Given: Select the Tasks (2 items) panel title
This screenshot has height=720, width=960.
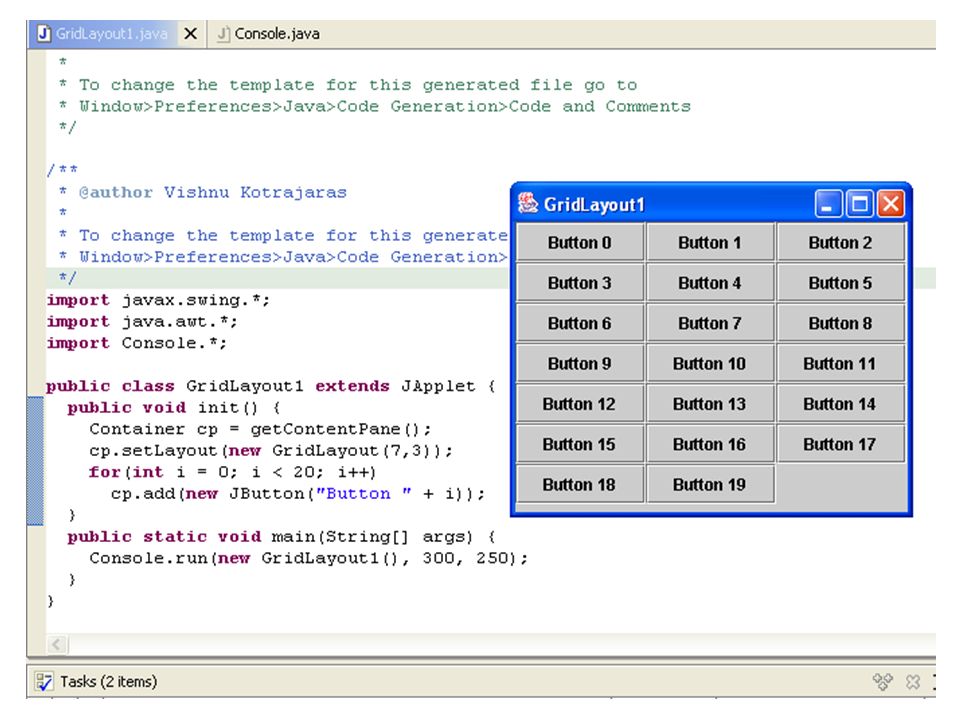Looking at the screenshot, I should pyautogui.click(x=108, y=681).
